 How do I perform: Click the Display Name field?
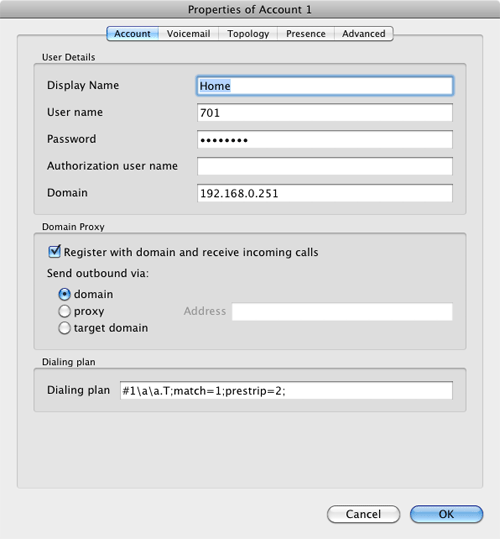click(325, 86)
